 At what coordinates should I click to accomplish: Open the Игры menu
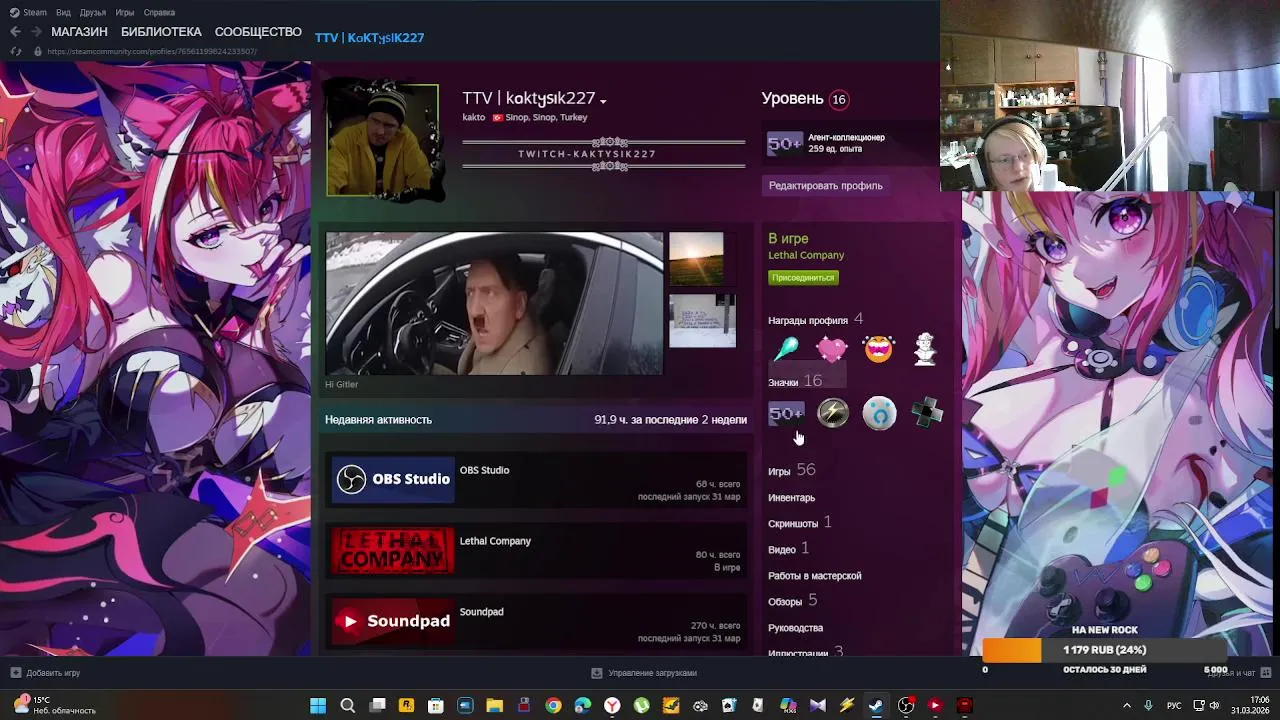125,13
